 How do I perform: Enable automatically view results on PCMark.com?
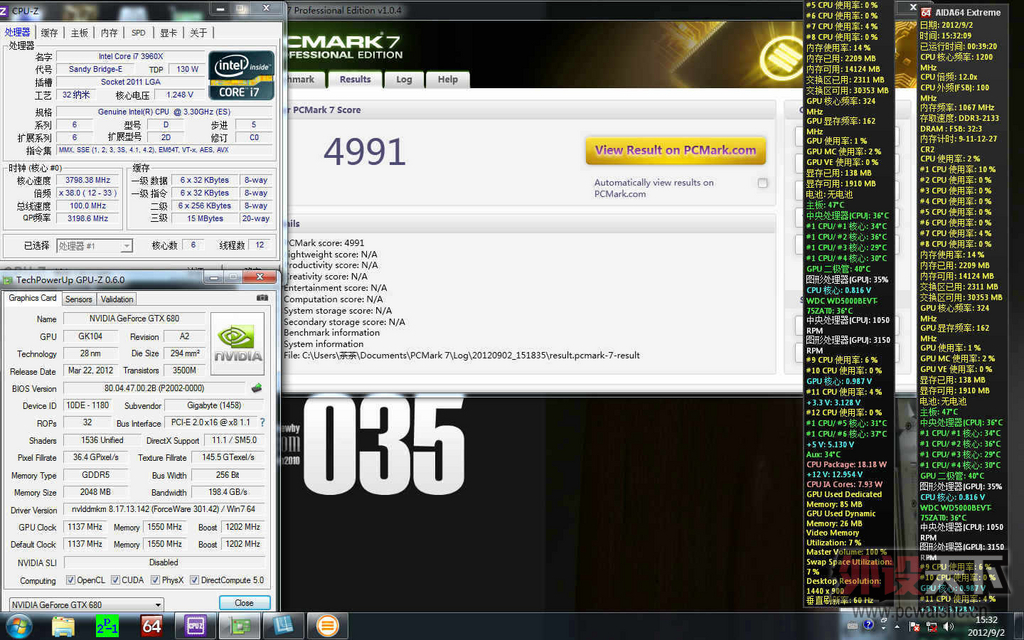coord(762,183)
